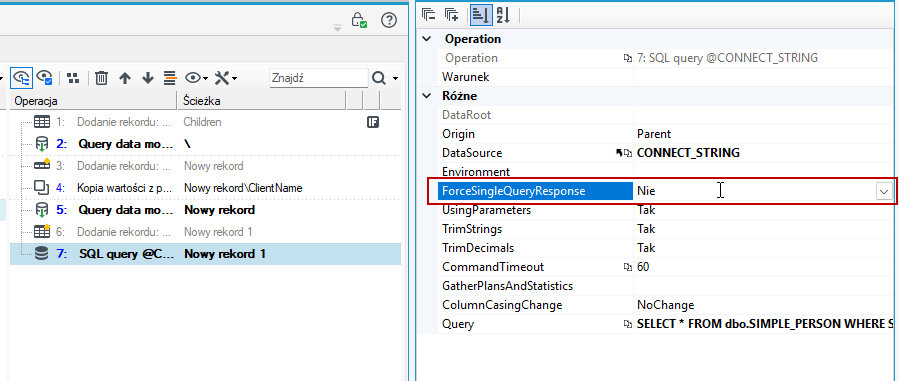The width and height of the screenshot is (899, 381).
Task: Open help with the question mark icon
Action: coord(389,21)
